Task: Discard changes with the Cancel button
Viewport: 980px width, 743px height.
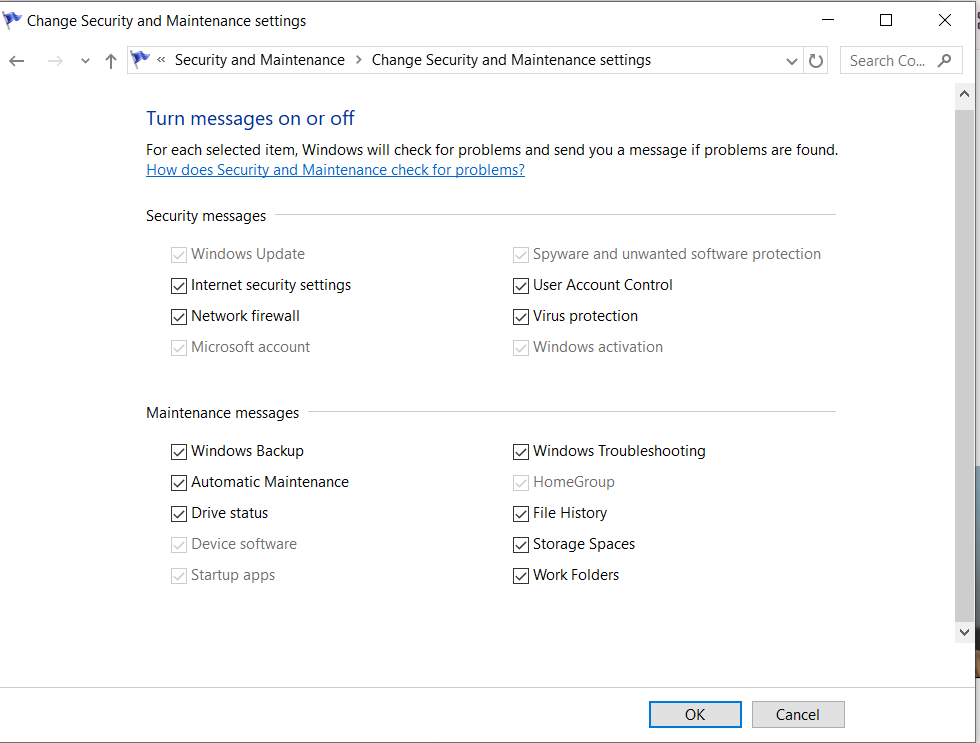Action: tap(798, 714)
